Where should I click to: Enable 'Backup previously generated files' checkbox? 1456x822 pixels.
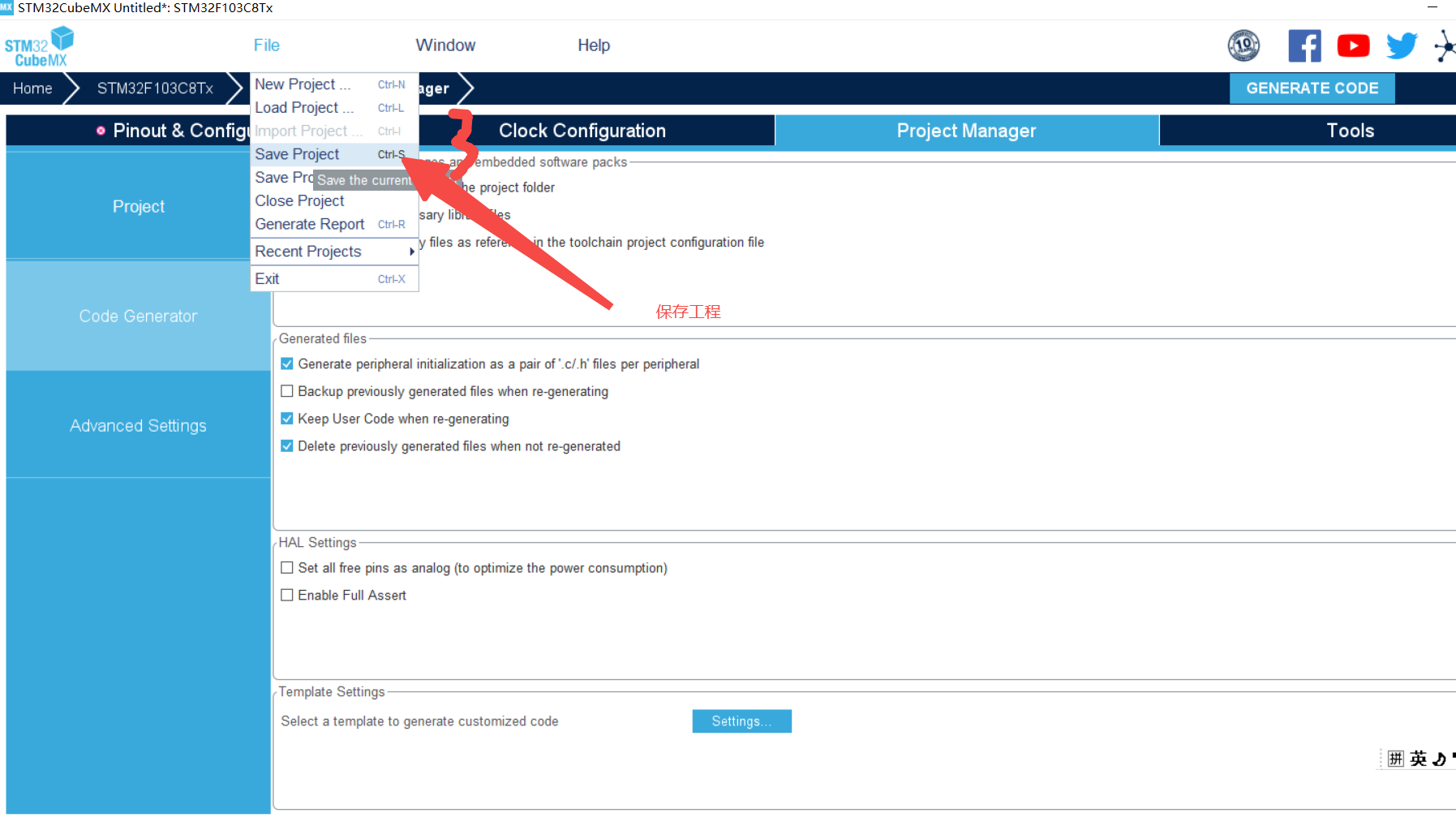point(287,391)
